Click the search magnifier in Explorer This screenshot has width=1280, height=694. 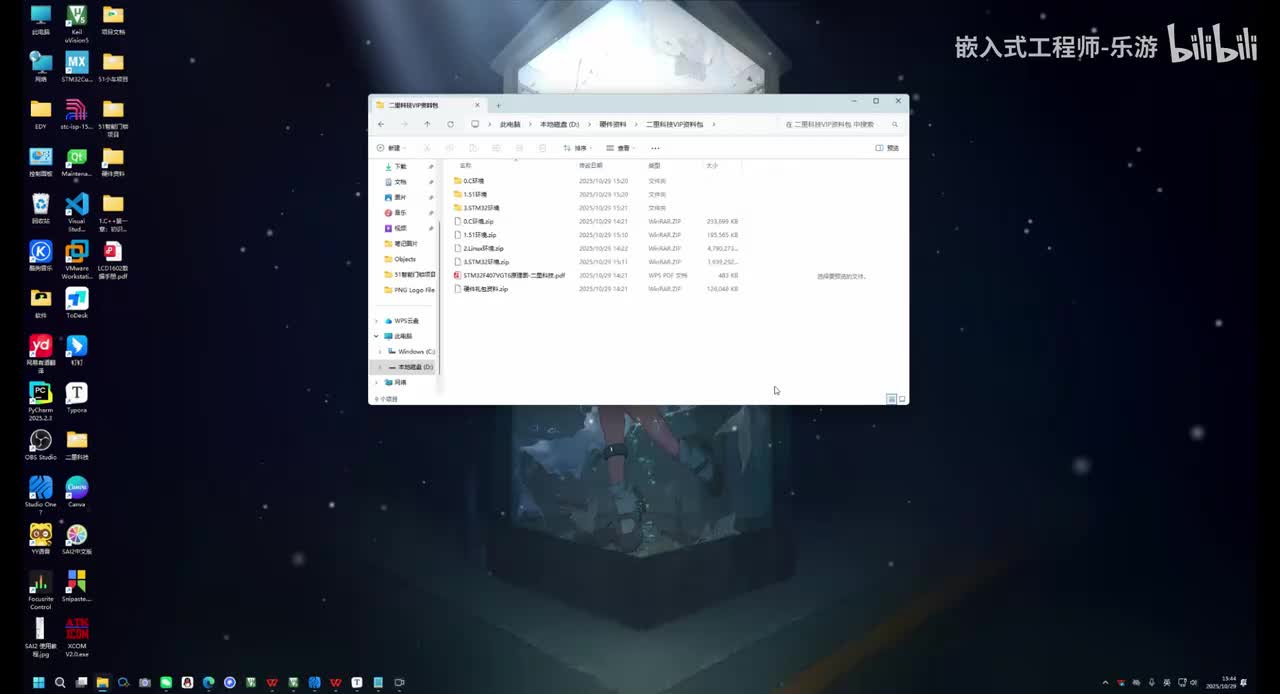pyautogui.click(x=894, y=124)
